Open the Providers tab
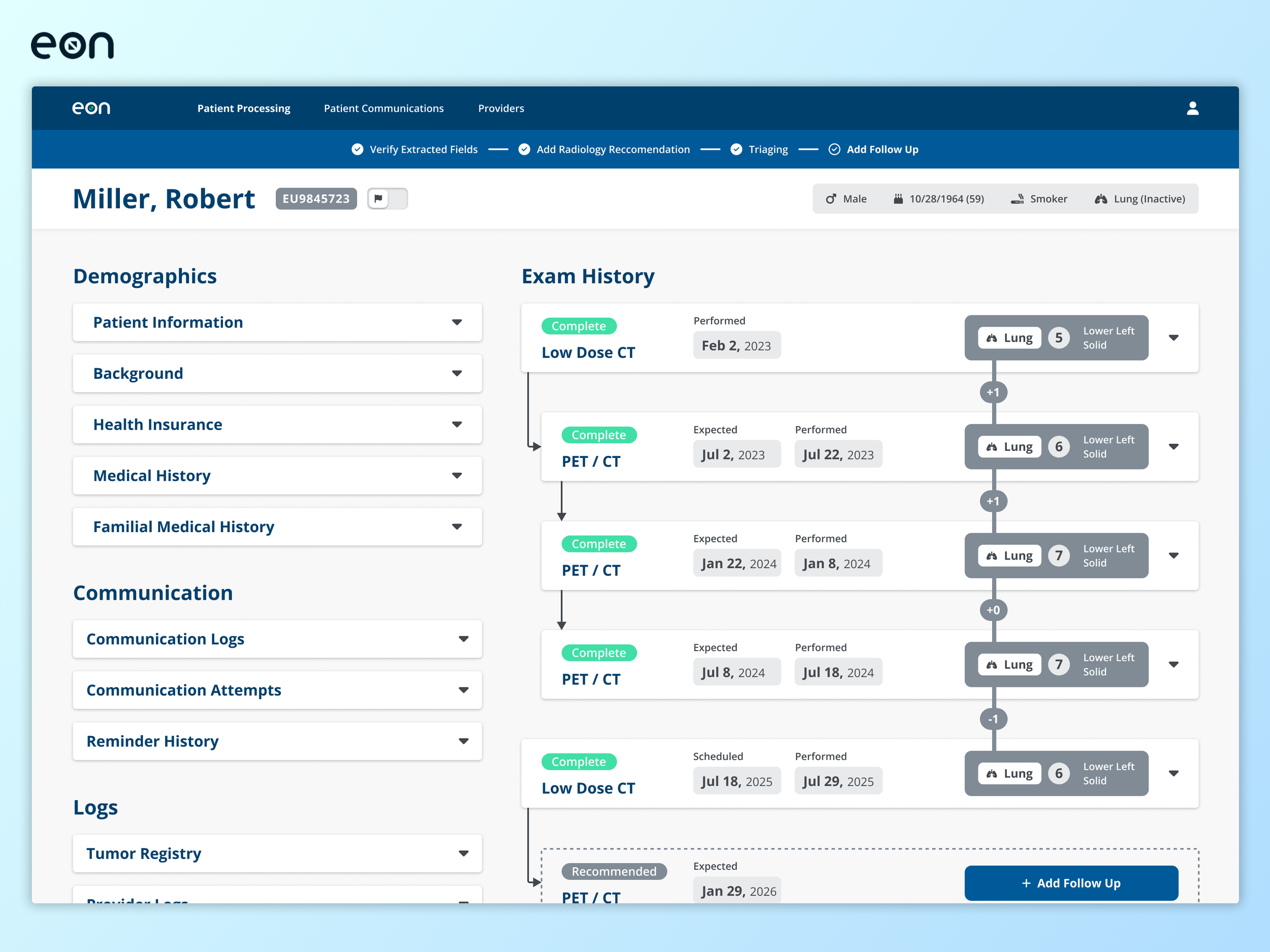The width and height of the screenshot is (1270, 952). pyautogui.click(x=501, y=109)
